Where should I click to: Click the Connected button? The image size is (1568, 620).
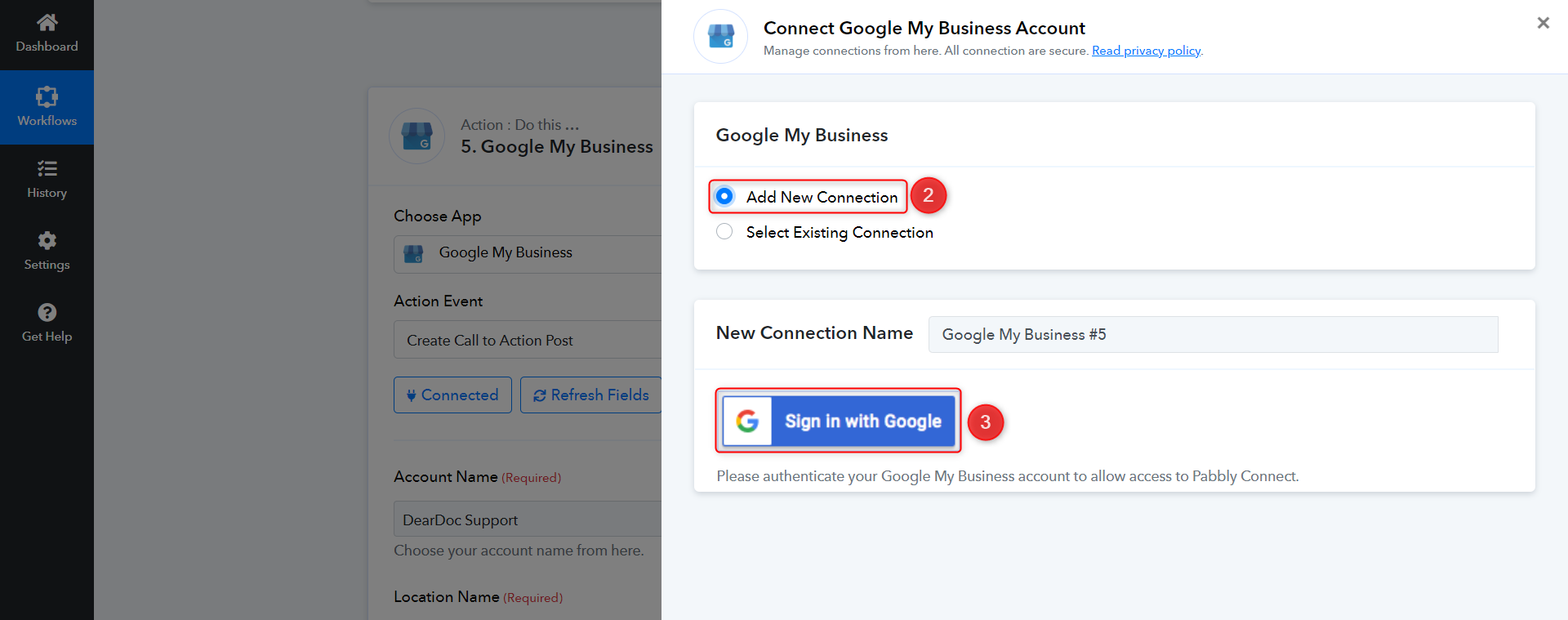coord(452,395)
